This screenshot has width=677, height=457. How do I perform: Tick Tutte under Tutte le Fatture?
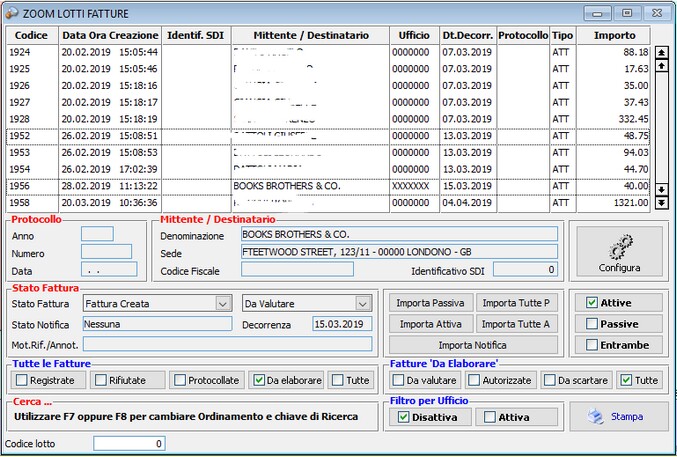coord(338,380)
